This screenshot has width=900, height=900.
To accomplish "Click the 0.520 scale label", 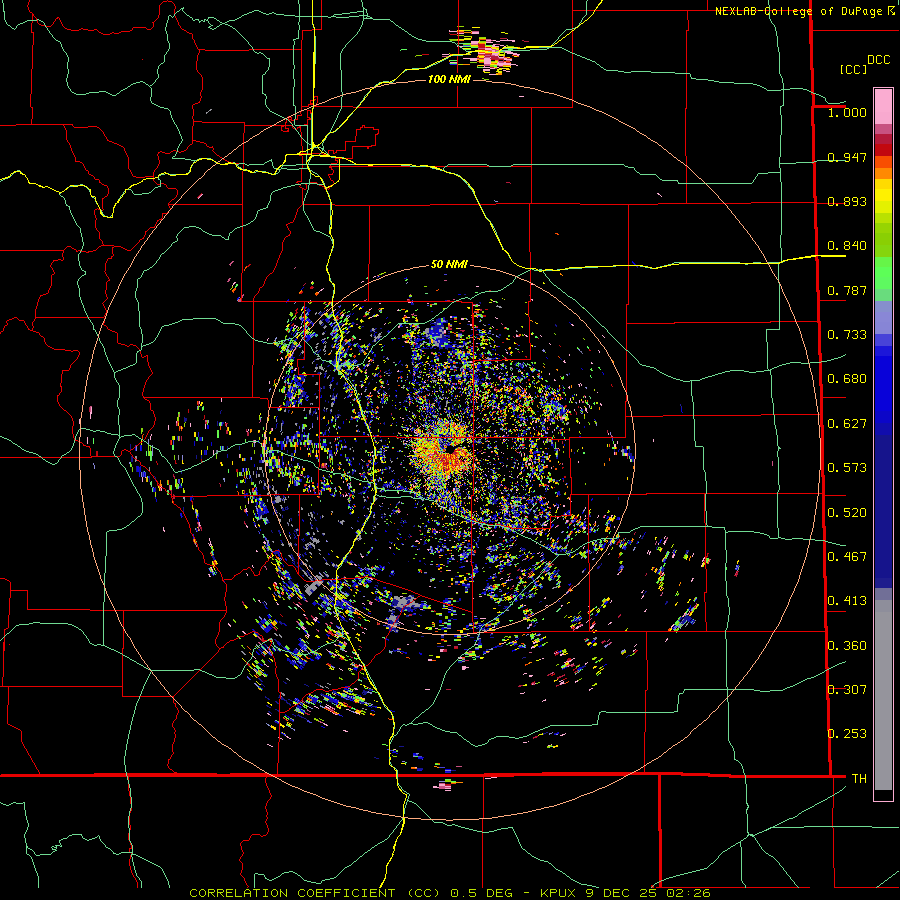I will click(x=847, y=513).
